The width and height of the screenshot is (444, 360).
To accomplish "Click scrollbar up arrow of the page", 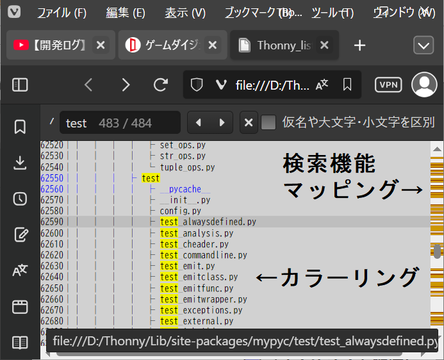I will [437, 149].
